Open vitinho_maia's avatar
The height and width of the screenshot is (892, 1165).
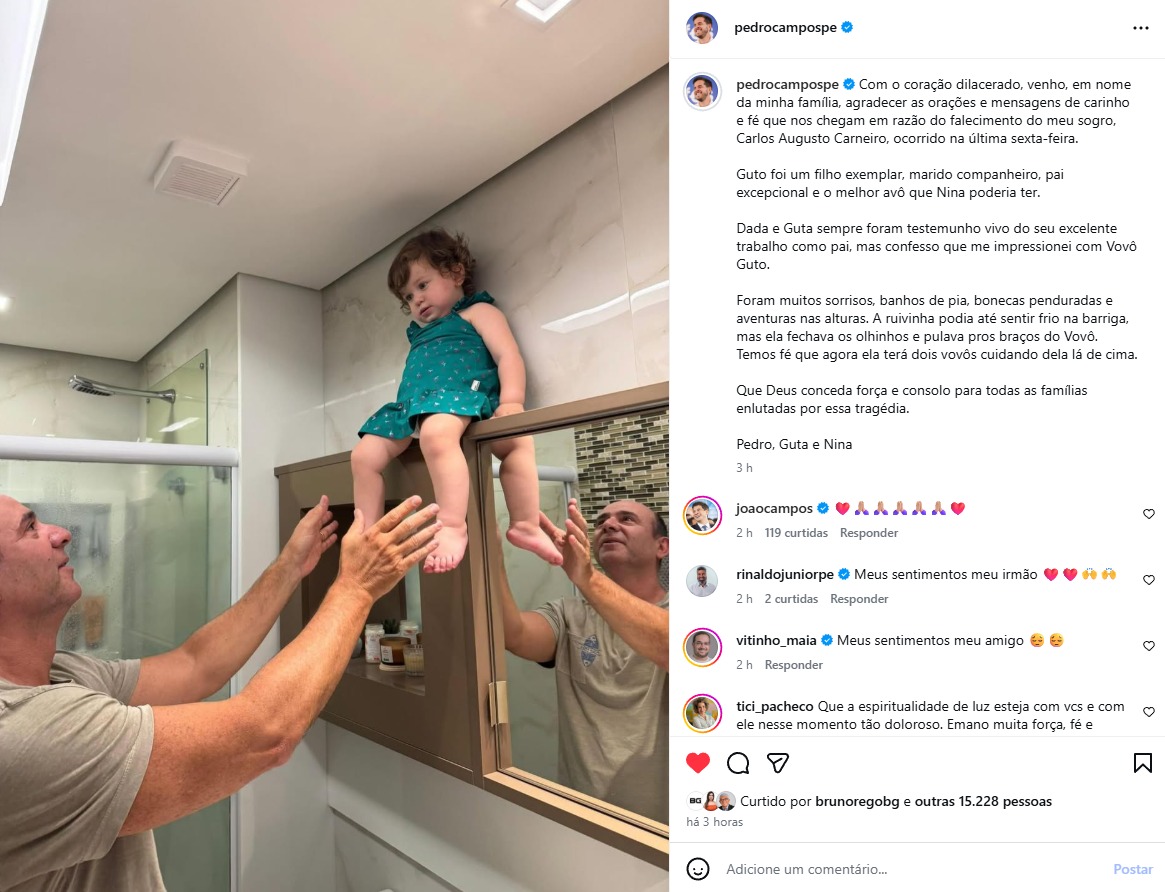point(702,648)
